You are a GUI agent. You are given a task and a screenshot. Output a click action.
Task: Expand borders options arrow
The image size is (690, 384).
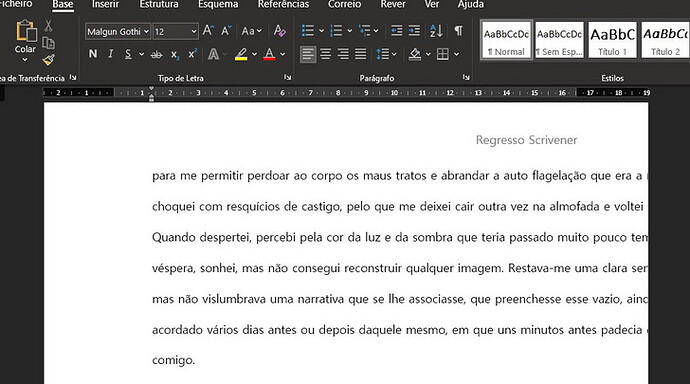point(456,55)
